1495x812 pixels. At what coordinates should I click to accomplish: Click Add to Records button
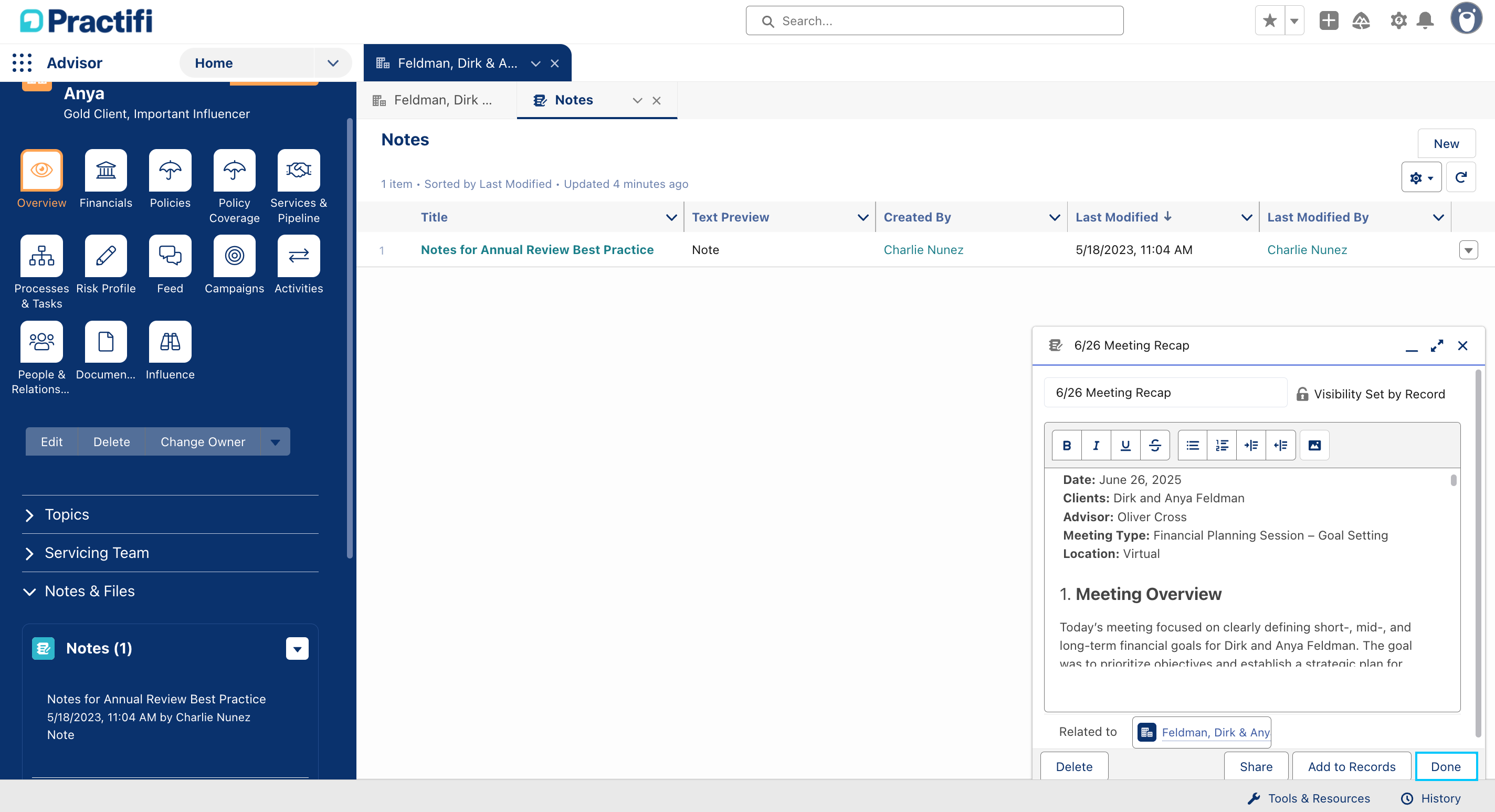tap(1352, 766)
